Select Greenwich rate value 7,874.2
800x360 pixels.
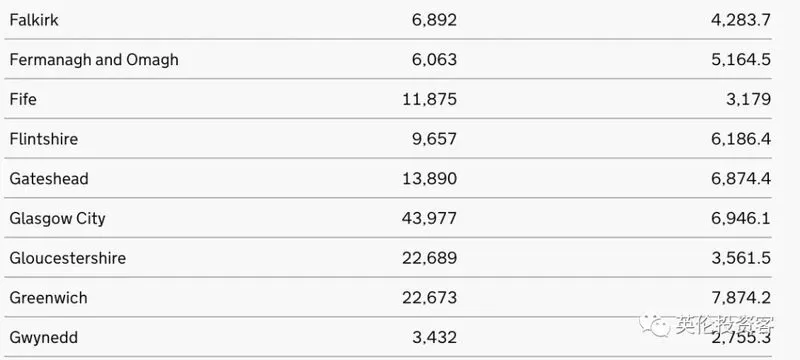pyautogui.click(x=741, y=297)
